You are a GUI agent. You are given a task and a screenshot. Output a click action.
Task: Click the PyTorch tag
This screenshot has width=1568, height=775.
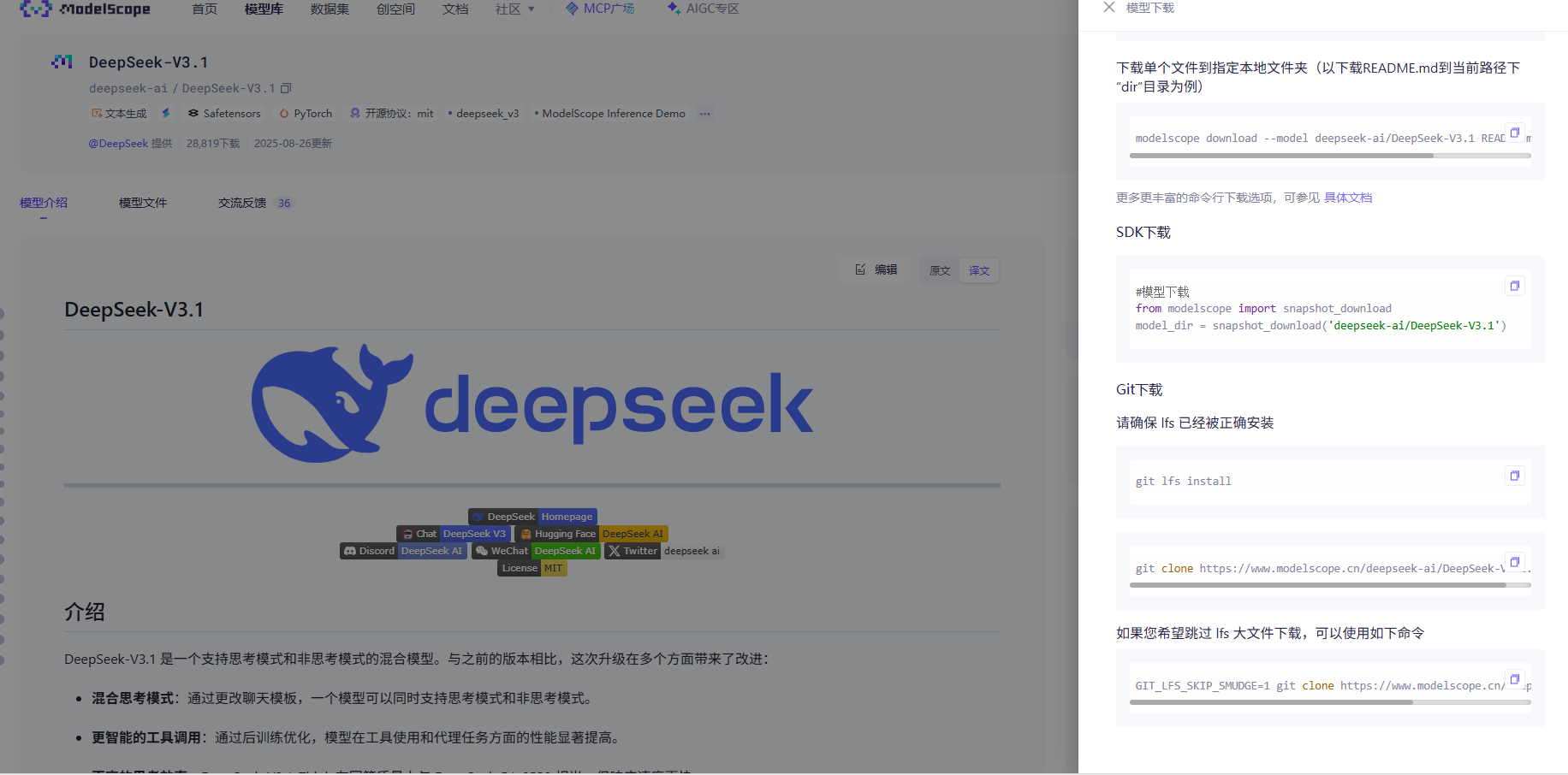(x=306, y=114)
